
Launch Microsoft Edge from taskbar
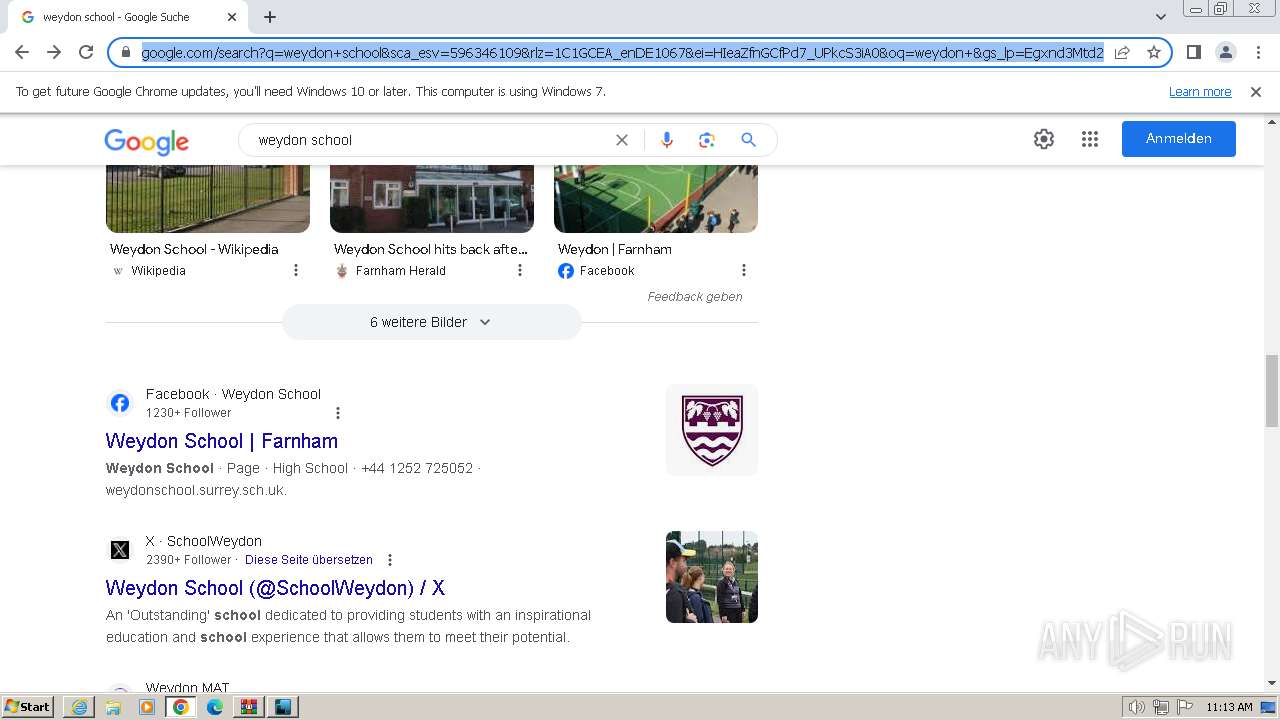click(x=215, y=707)
